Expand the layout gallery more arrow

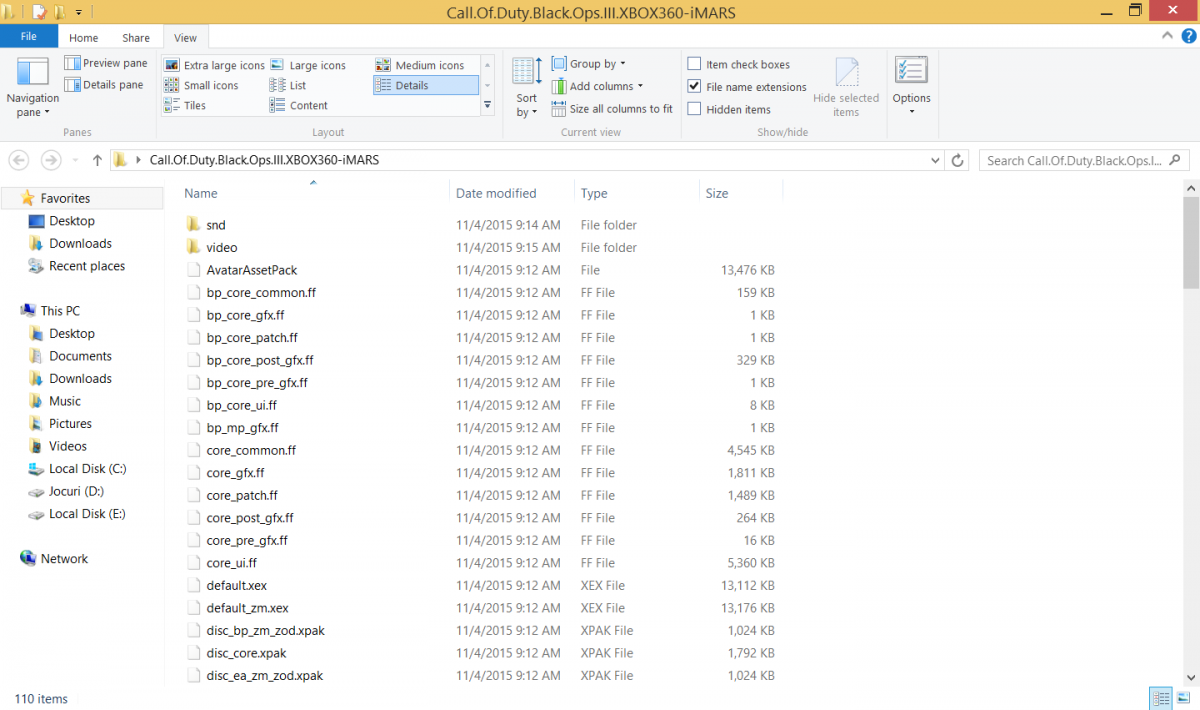coord(488,105)
